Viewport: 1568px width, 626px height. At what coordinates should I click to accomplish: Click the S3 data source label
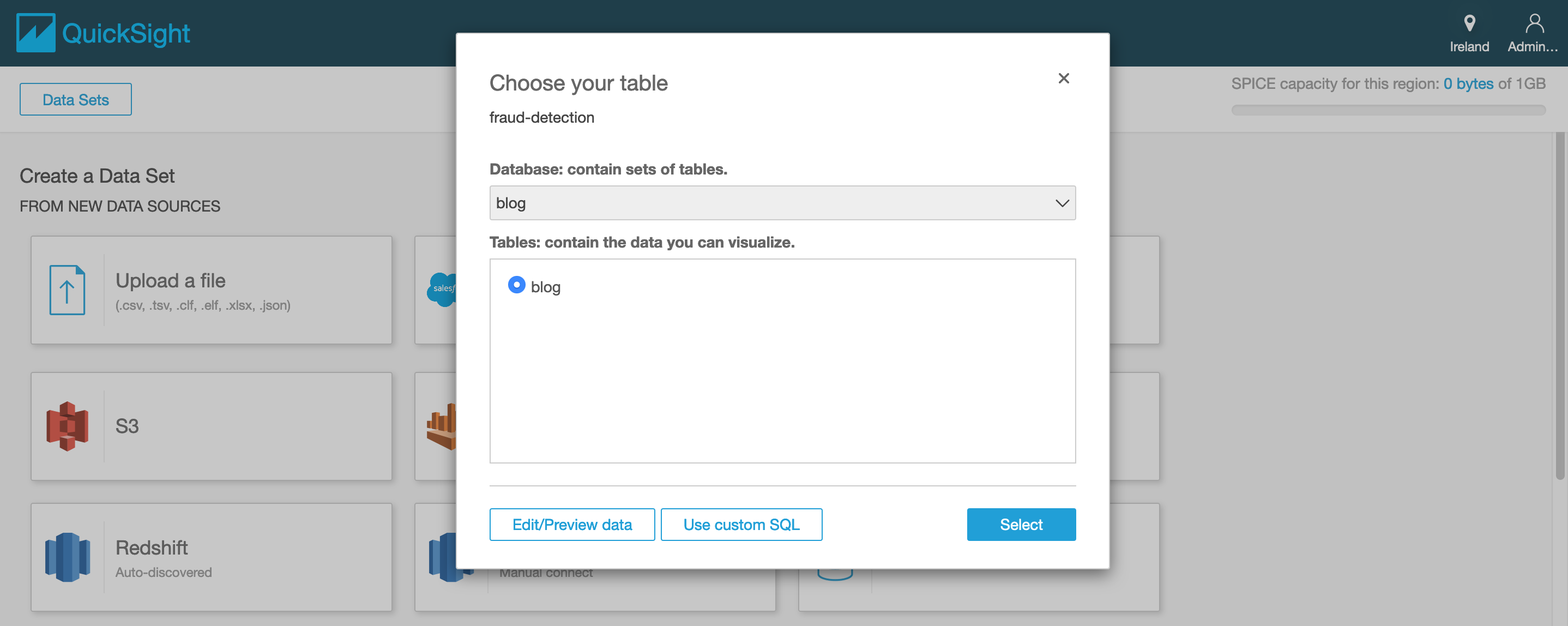[126, 426]
